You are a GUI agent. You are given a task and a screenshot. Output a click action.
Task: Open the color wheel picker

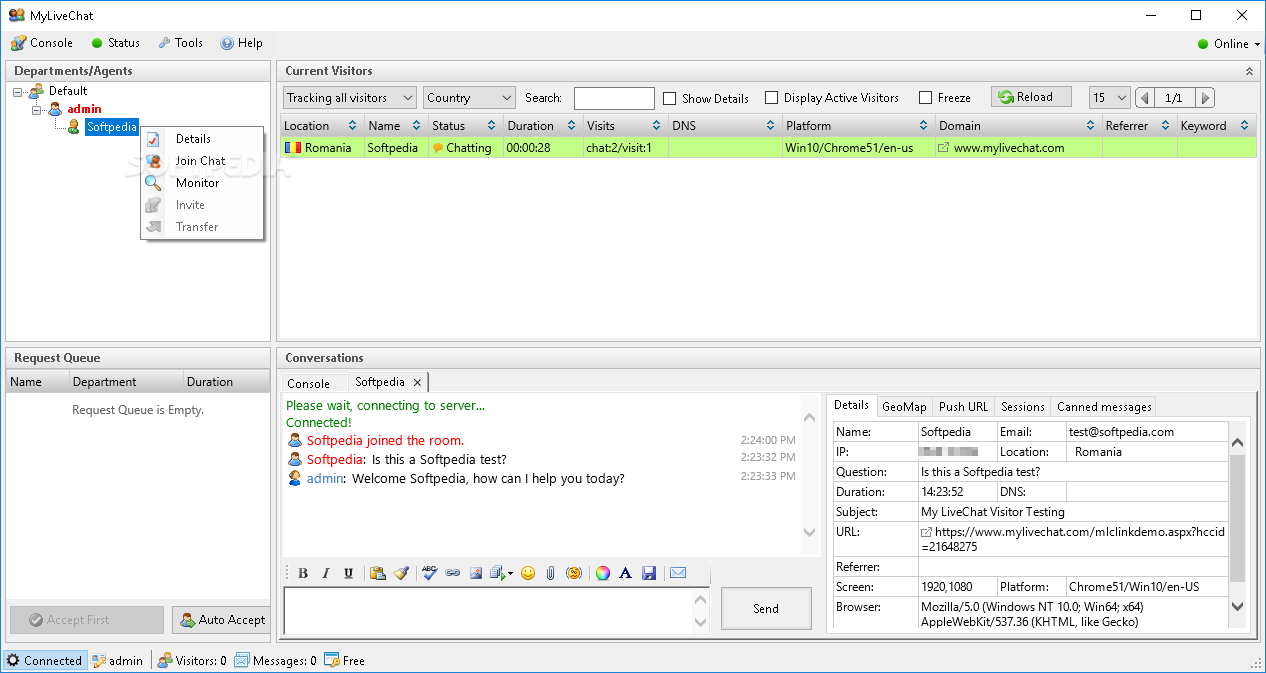pyautogui.click(x=603, y=573)
